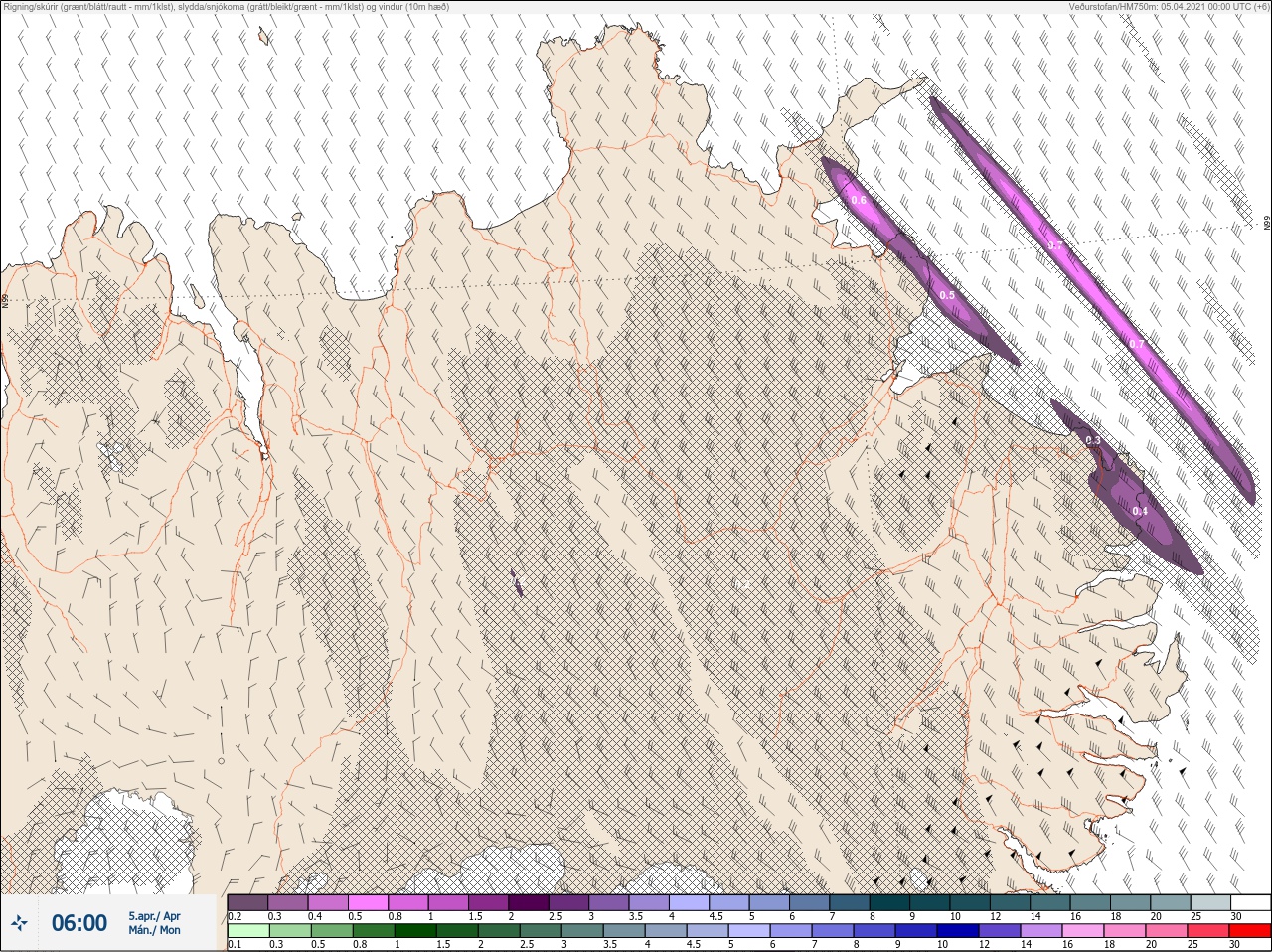Click the date text '5.apr./ Apr'
The width and height of the screenshot is (1272, 952).
pos(154,915)
